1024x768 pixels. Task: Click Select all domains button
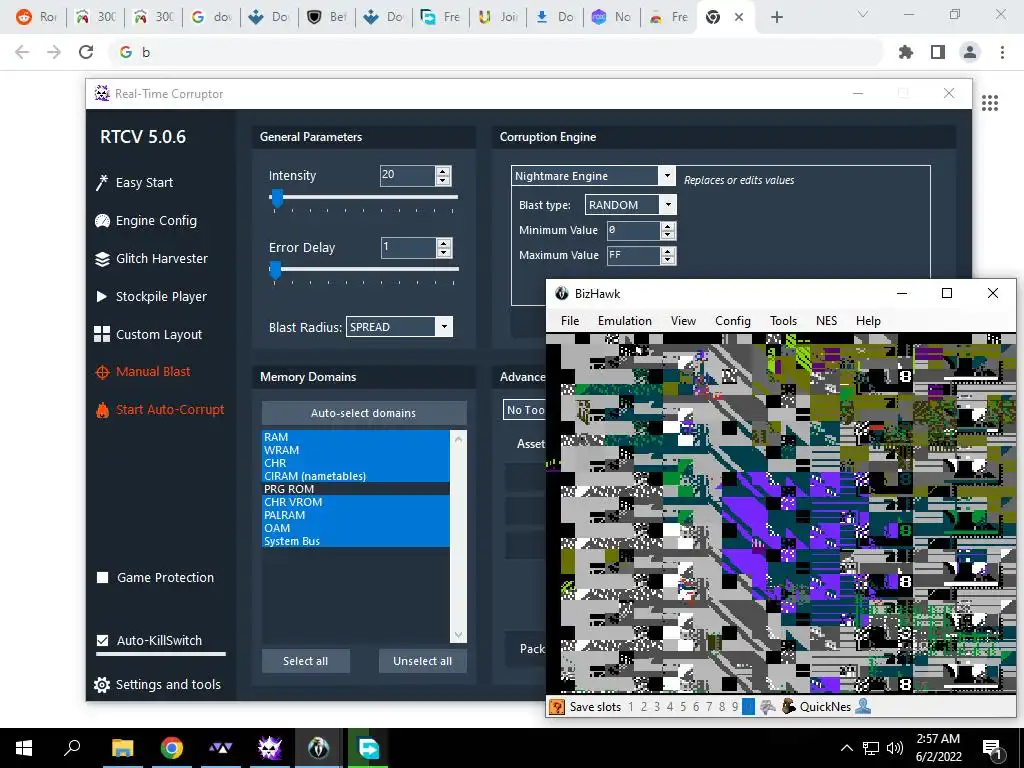pos(306,661)
